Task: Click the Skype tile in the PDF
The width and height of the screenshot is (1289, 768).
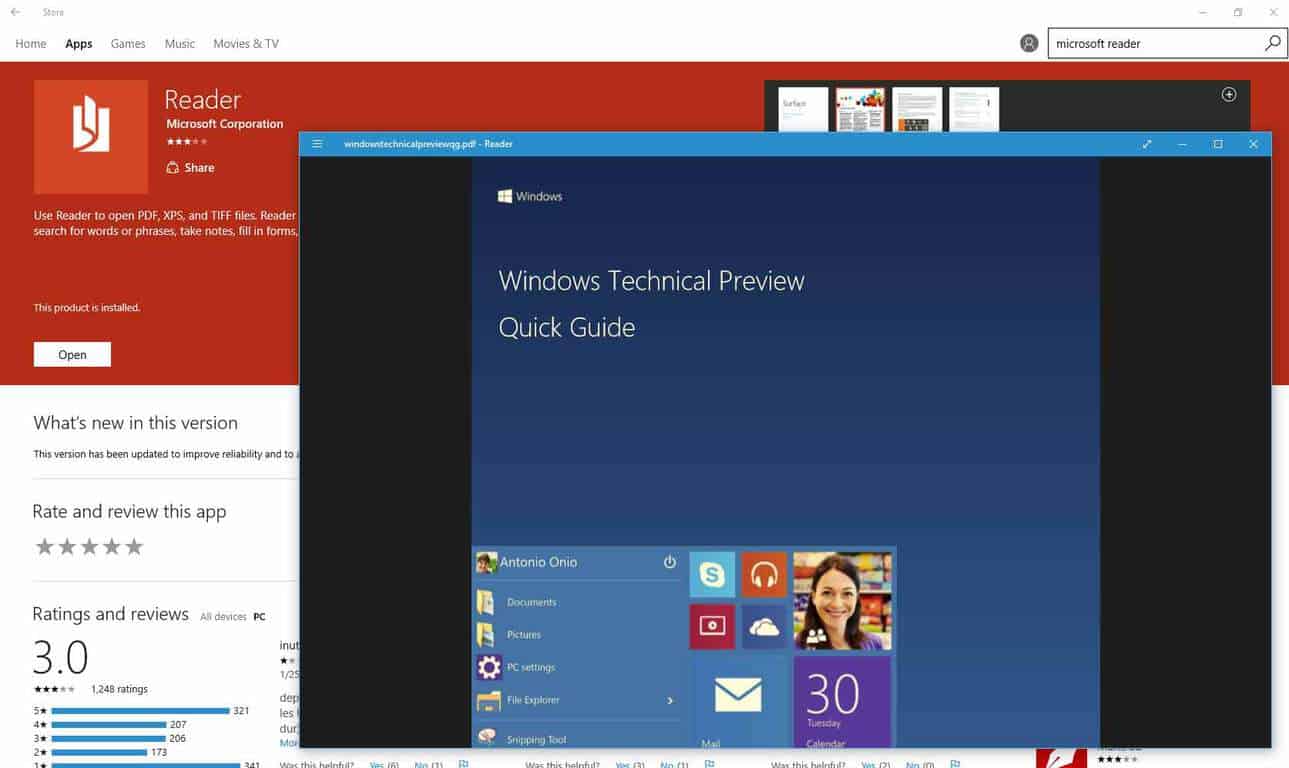Action: point(712,574)
